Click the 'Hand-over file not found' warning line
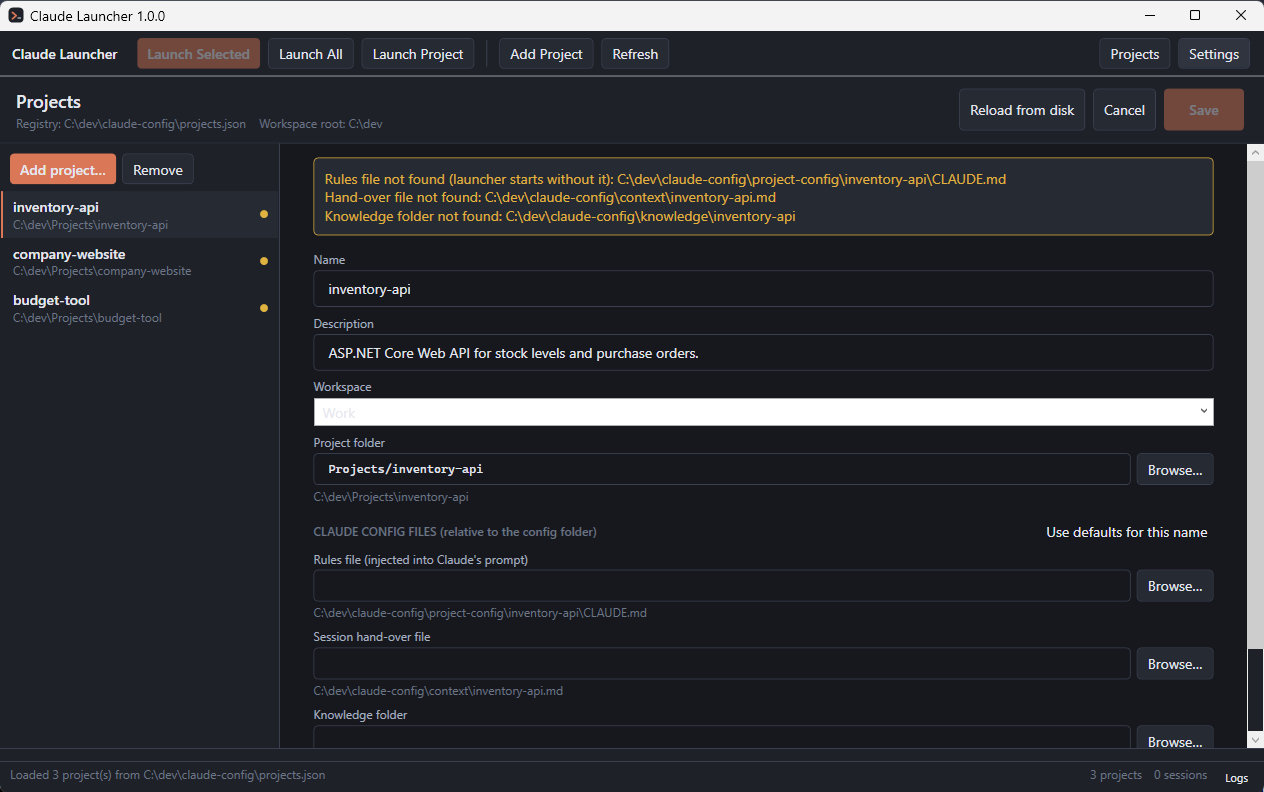1264x792 pixels. (x=550, y=197)
